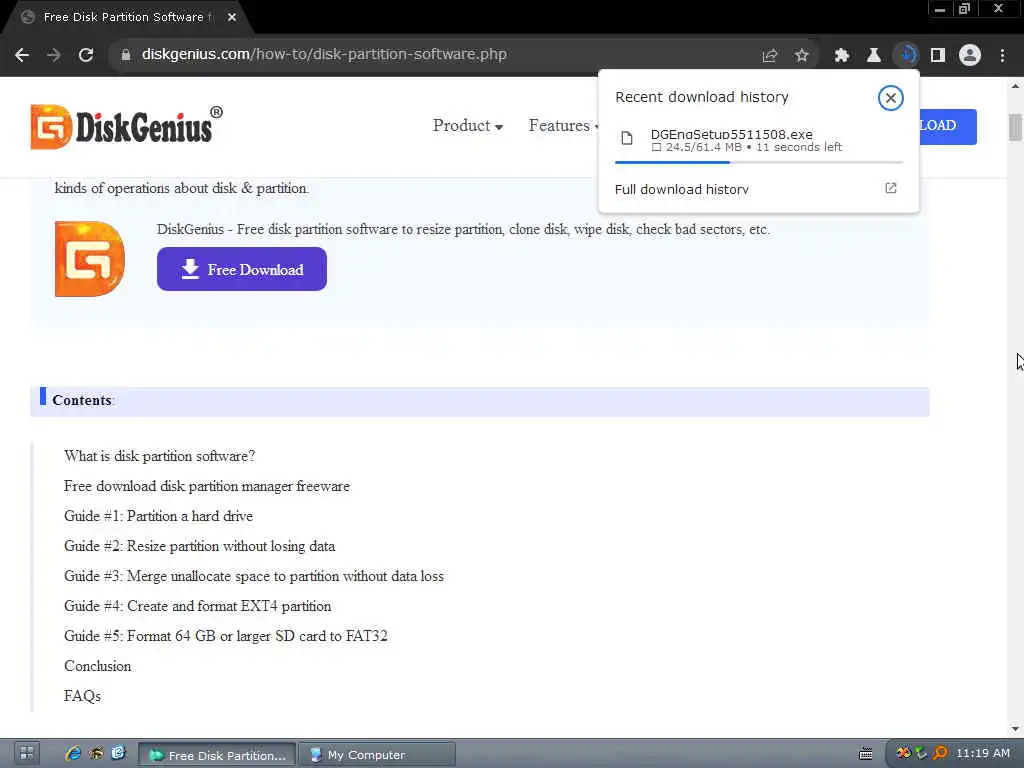Open 'What is disk partition software?' link

(159, 456)
